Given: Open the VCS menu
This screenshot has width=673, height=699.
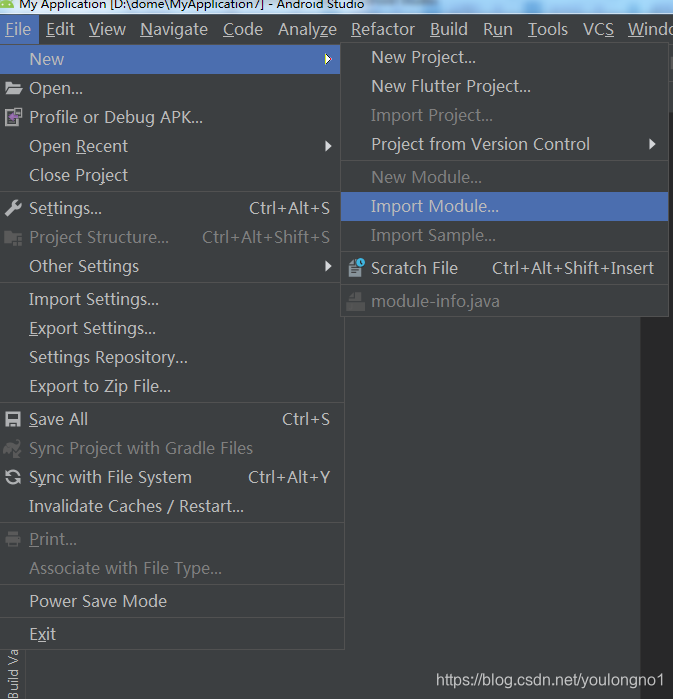Looking at the screenshot, I should tap(599, 29).
